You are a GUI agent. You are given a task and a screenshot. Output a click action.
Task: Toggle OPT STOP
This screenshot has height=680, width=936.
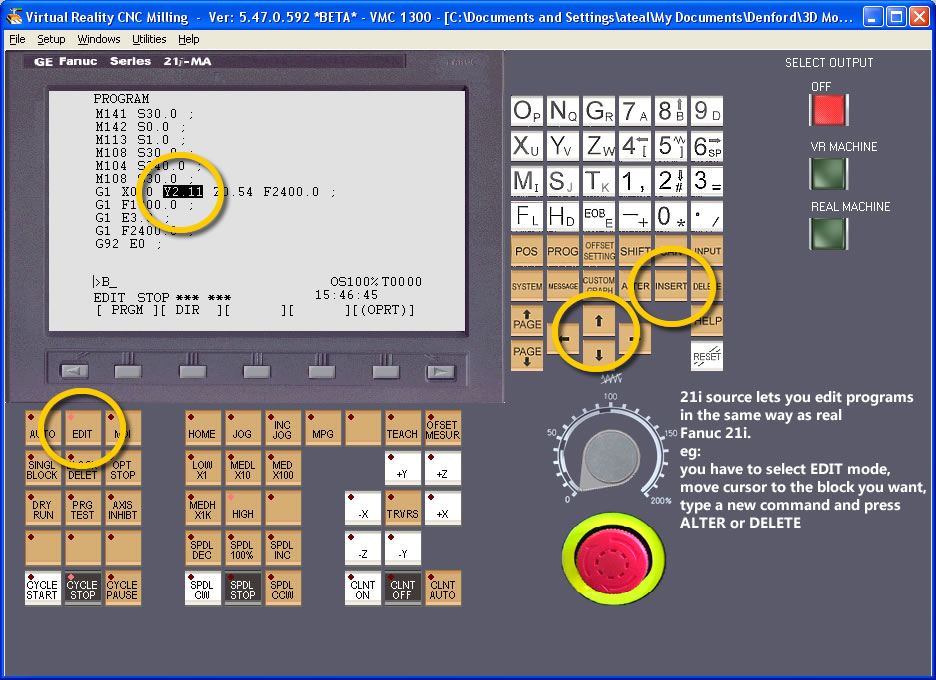click(x=123, y=467)
